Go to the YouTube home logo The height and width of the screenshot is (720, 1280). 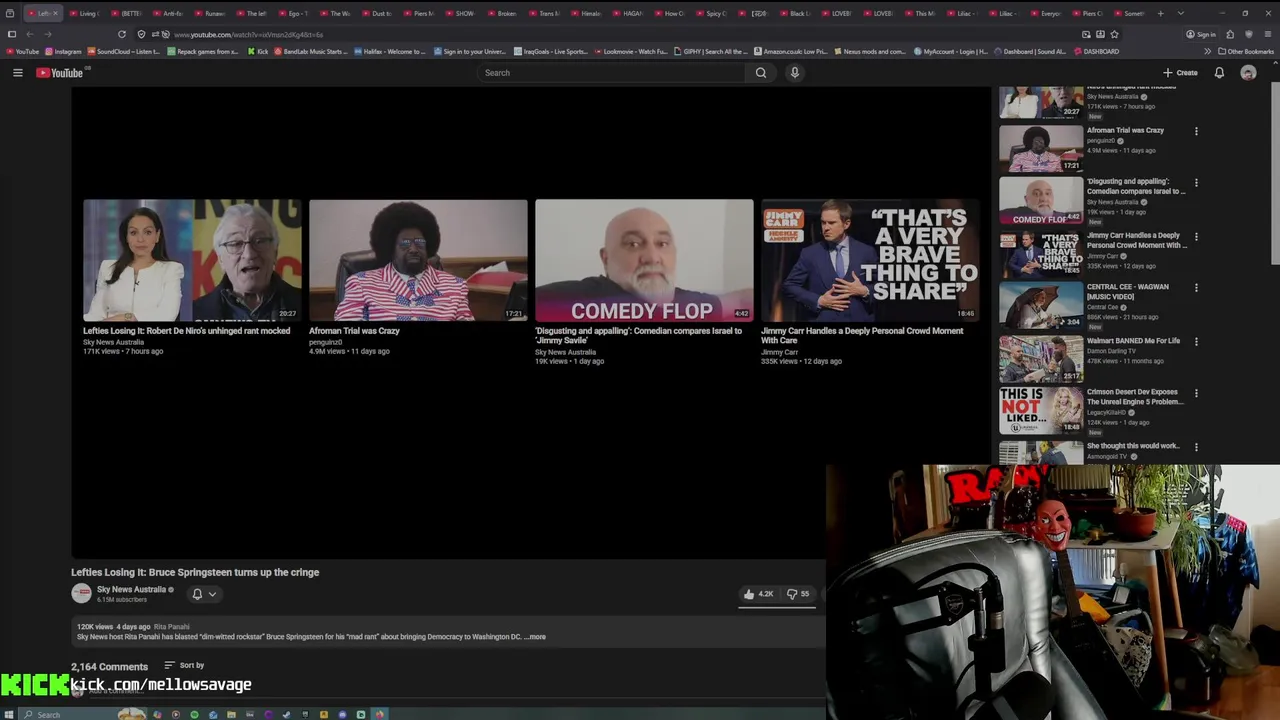point(60,73)
